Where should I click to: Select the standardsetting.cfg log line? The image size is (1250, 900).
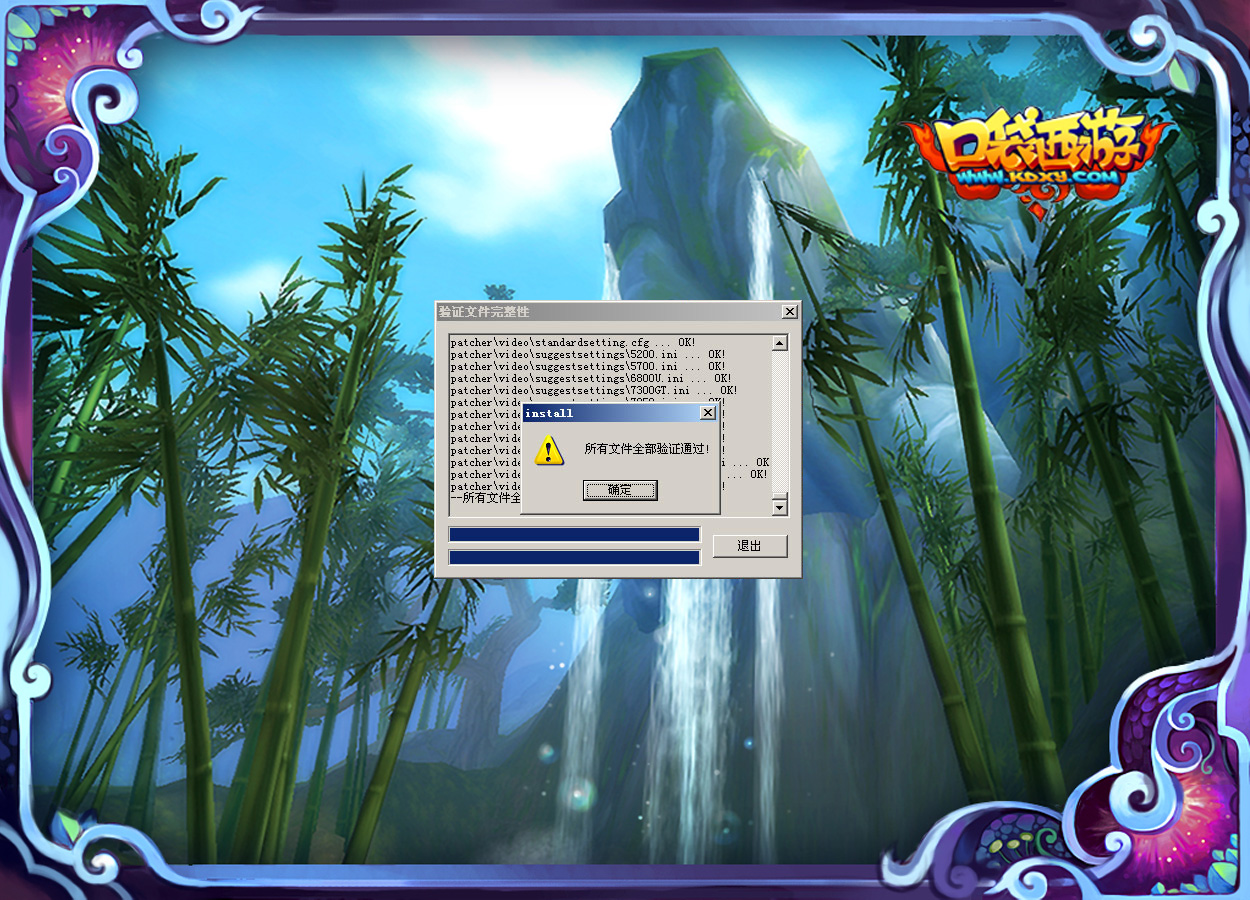[572, 343]
